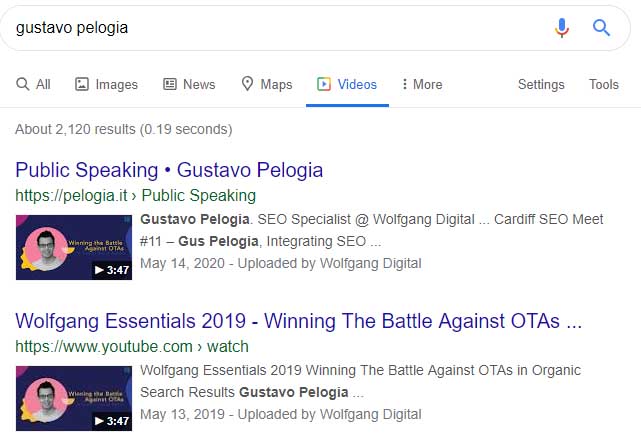Viewport: 641px width, 441px height.
Task: Open the Maps results tab
Action: [267, 84]
